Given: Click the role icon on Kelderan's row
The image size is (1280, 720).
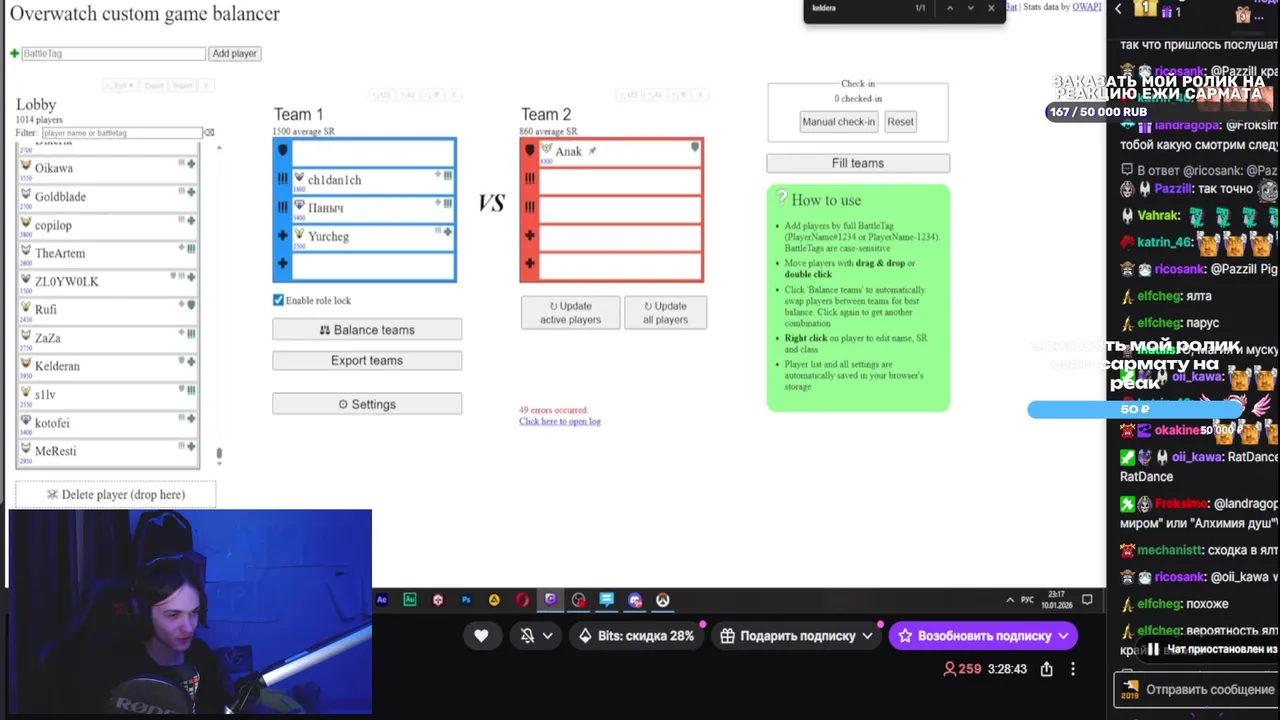Looking at the screenshot, I should coord(191,361).
